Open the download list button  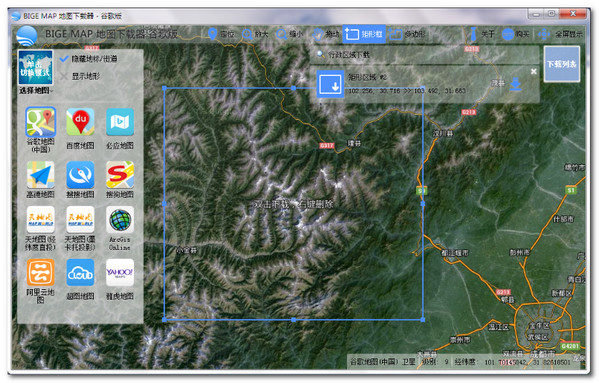562,64
